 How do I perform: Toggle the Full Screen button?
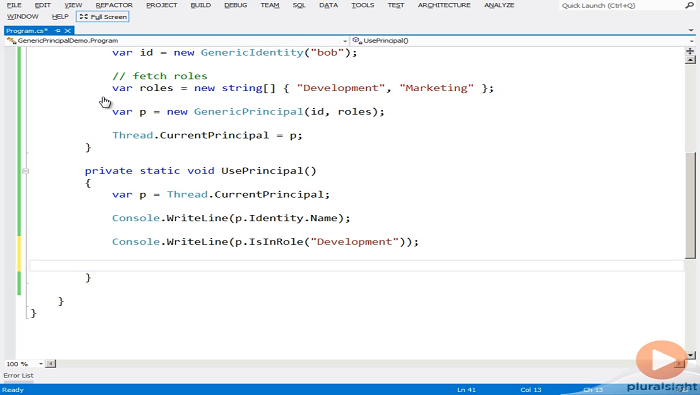pyautogui.click(x=103, y=17)
